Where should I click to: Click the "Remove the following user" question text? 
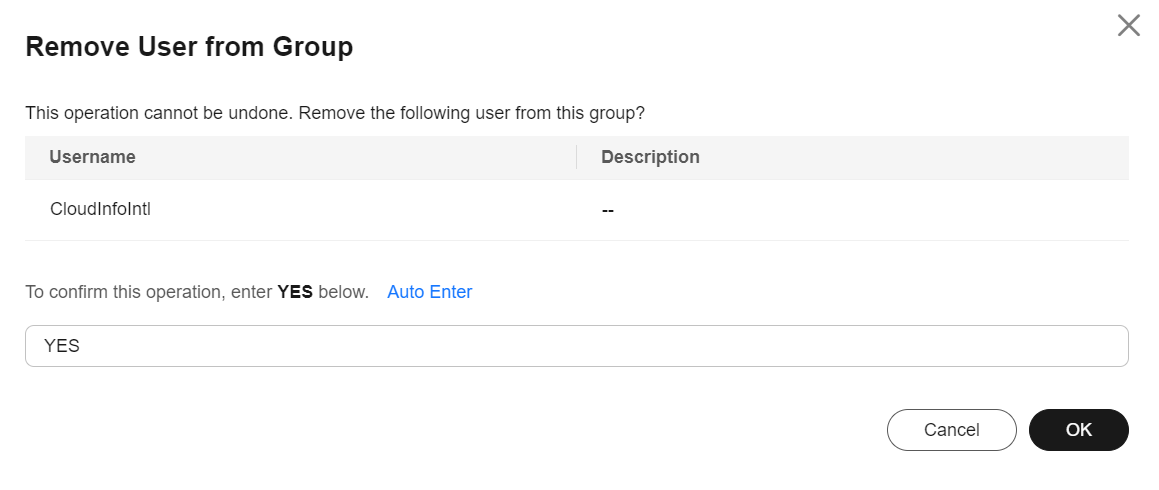click(x=470, y=113)
